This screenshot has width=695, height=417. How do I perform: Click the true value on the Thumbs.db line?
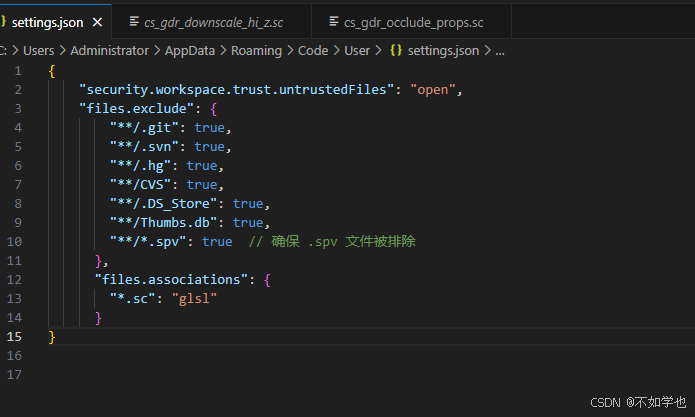[248, 223]
